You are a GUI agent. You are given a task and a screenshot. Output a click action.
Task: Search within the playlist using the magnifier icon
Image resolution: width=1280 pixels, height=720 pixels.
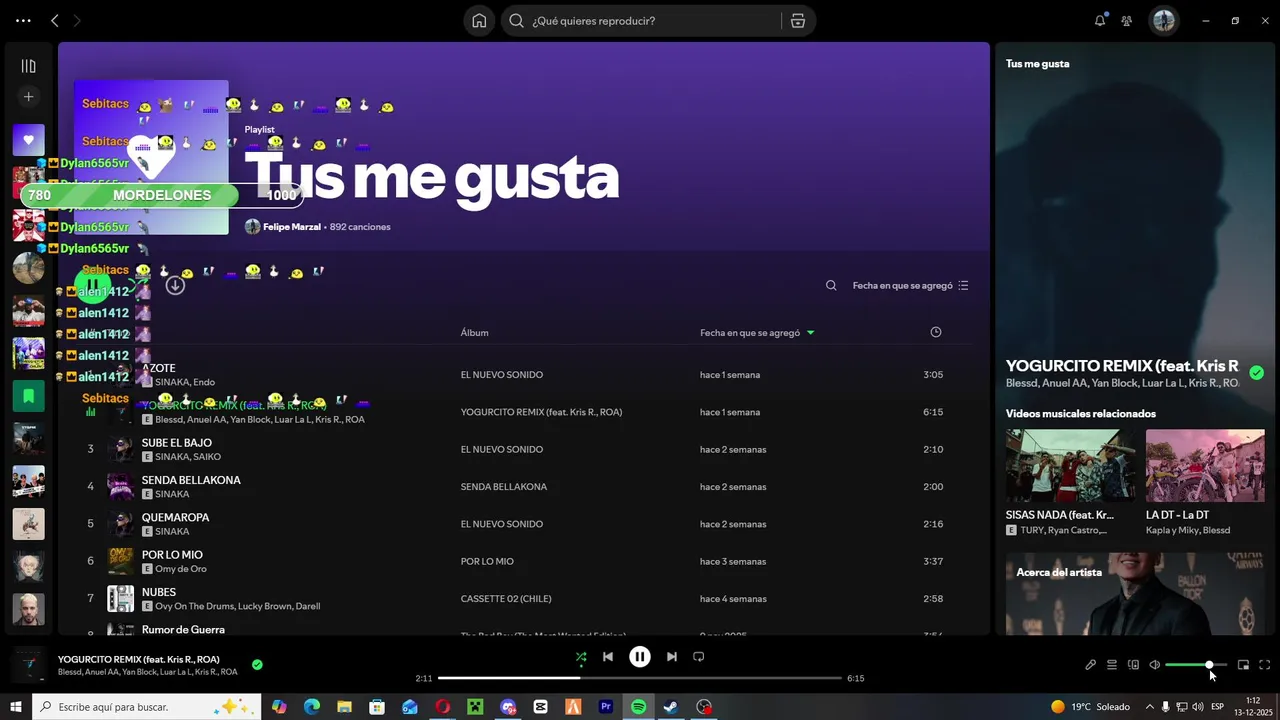[831, 285]
